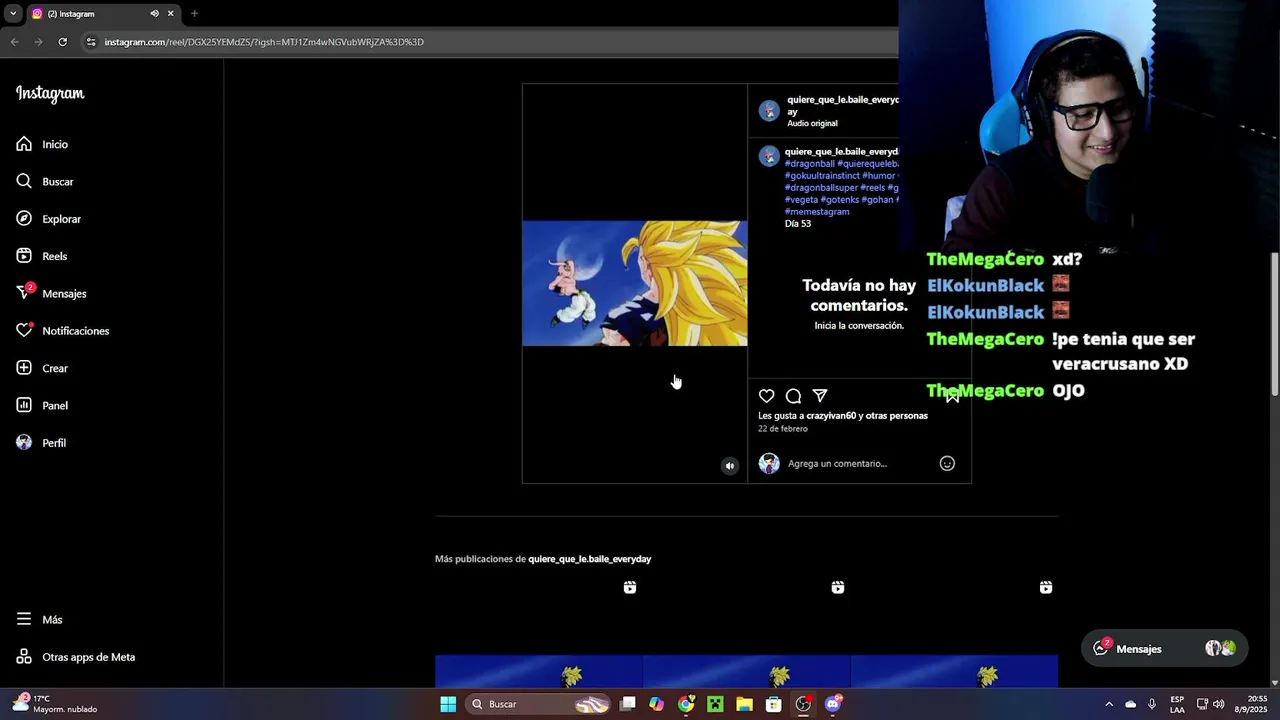
Task: Open quiere_que_le.baile_everyday link under Más publicaciones
Action: [589, 559]
